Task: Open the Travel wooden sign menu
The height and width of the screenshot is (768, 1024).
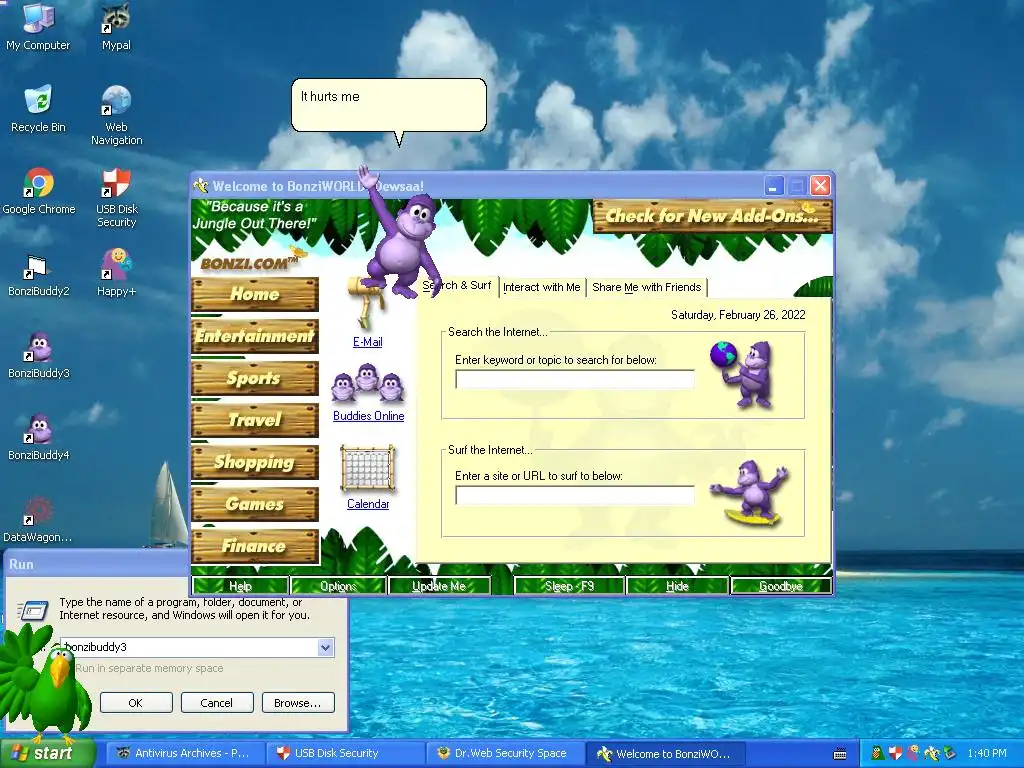Action: (x=255, y=420)
